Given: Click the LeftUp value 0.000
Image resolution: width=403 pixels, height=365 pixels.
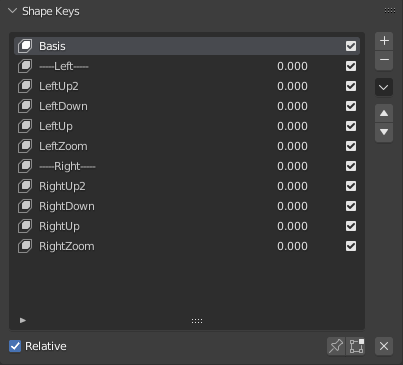Looking at the screenshot, I should (x=292, y=126).
